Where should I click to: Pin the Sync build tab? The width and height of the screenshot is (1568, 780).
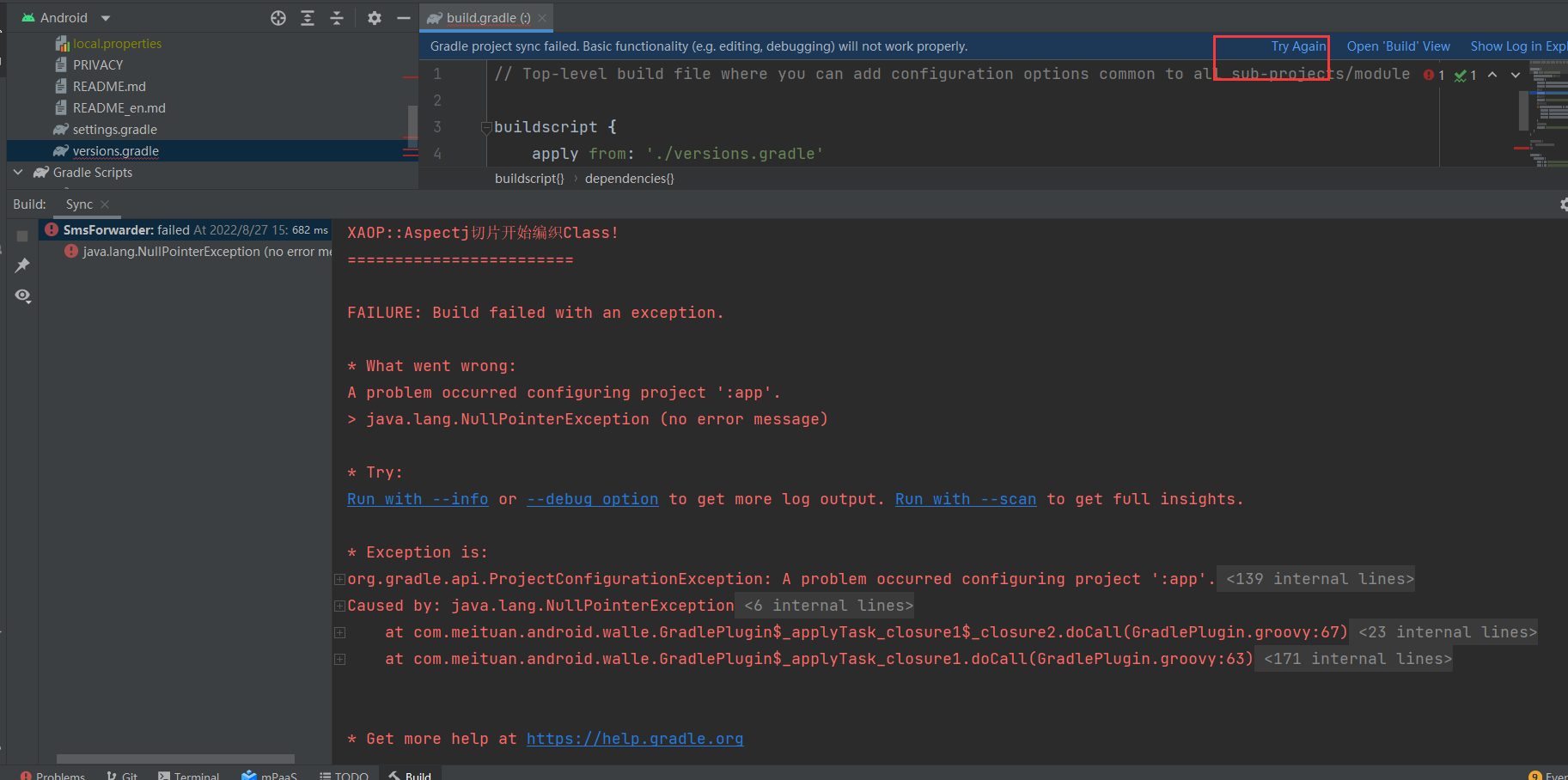click(x=22, y=265)
